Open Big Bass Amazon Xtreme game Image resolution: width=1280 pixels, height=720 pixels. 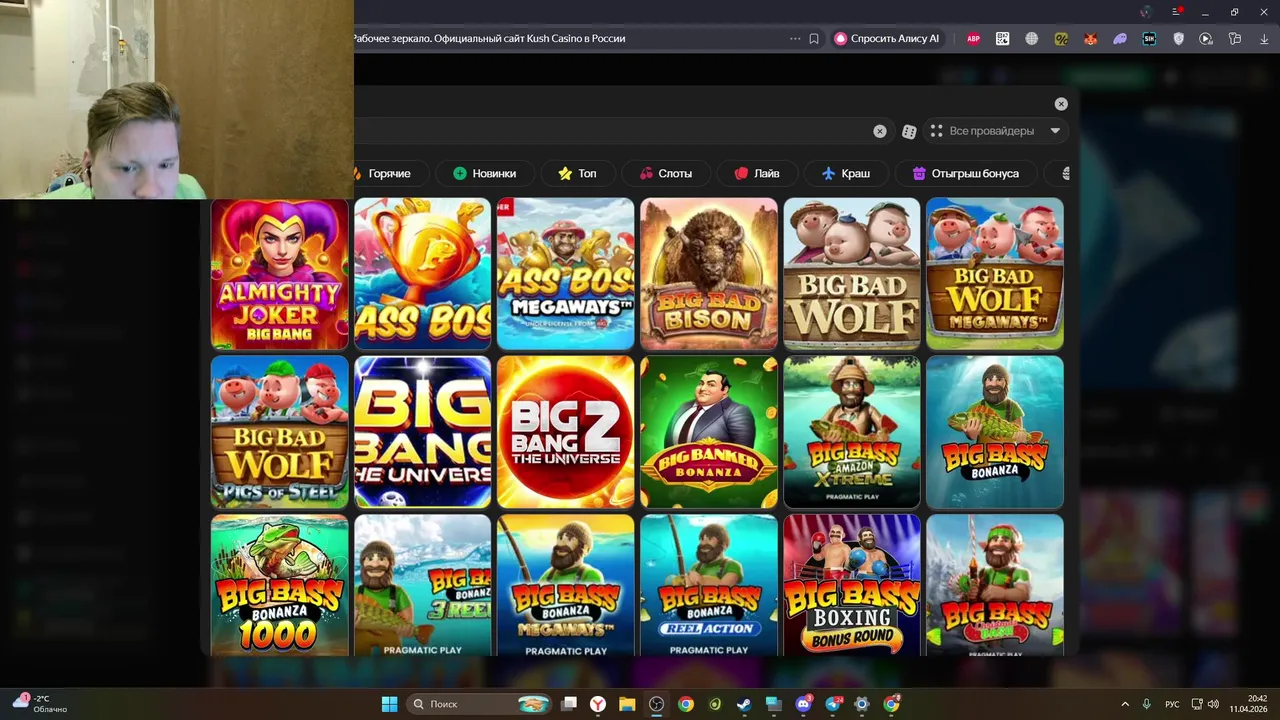click(x=852, y=432)
